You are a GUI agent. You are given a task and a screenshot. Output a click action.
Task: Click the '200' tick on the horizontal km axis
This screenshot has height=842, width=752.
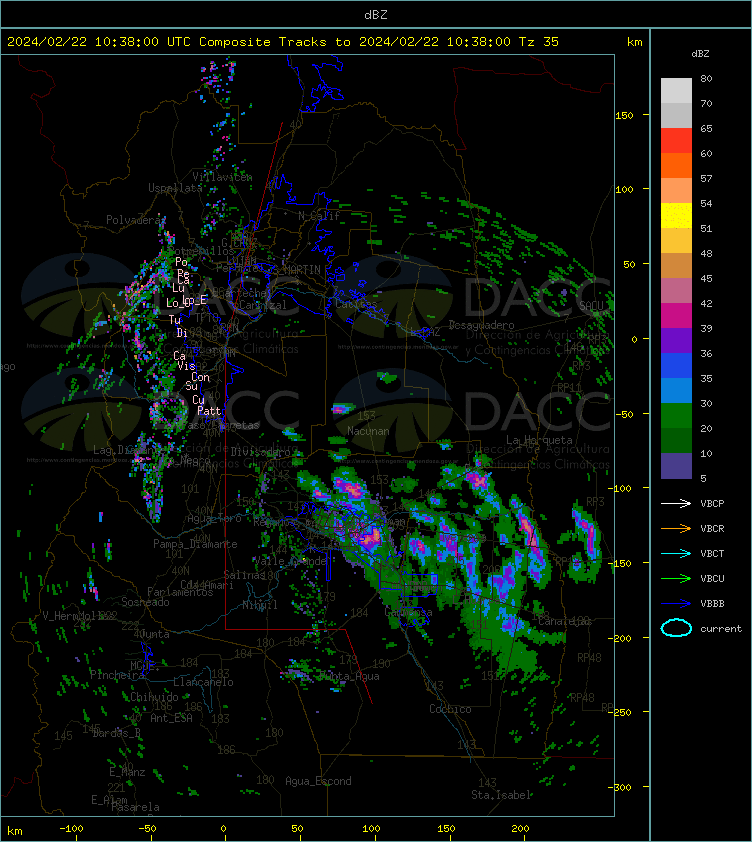click(x=520, y=829)
